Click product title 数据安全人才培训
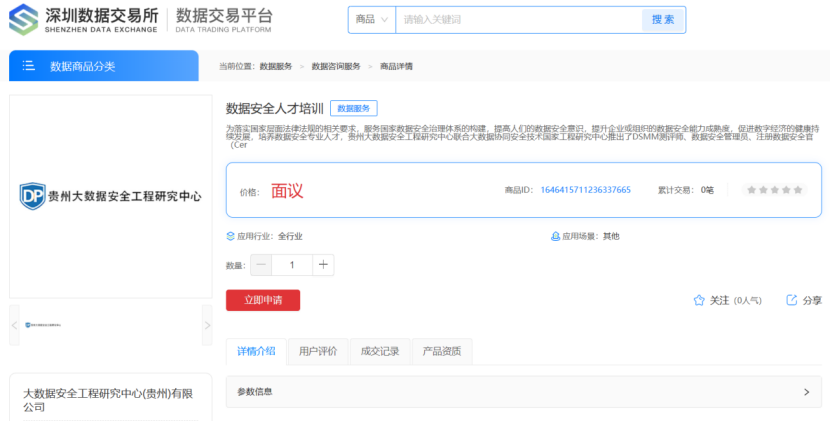This screenshot has width=830, height=422. (x=274, y=109)
